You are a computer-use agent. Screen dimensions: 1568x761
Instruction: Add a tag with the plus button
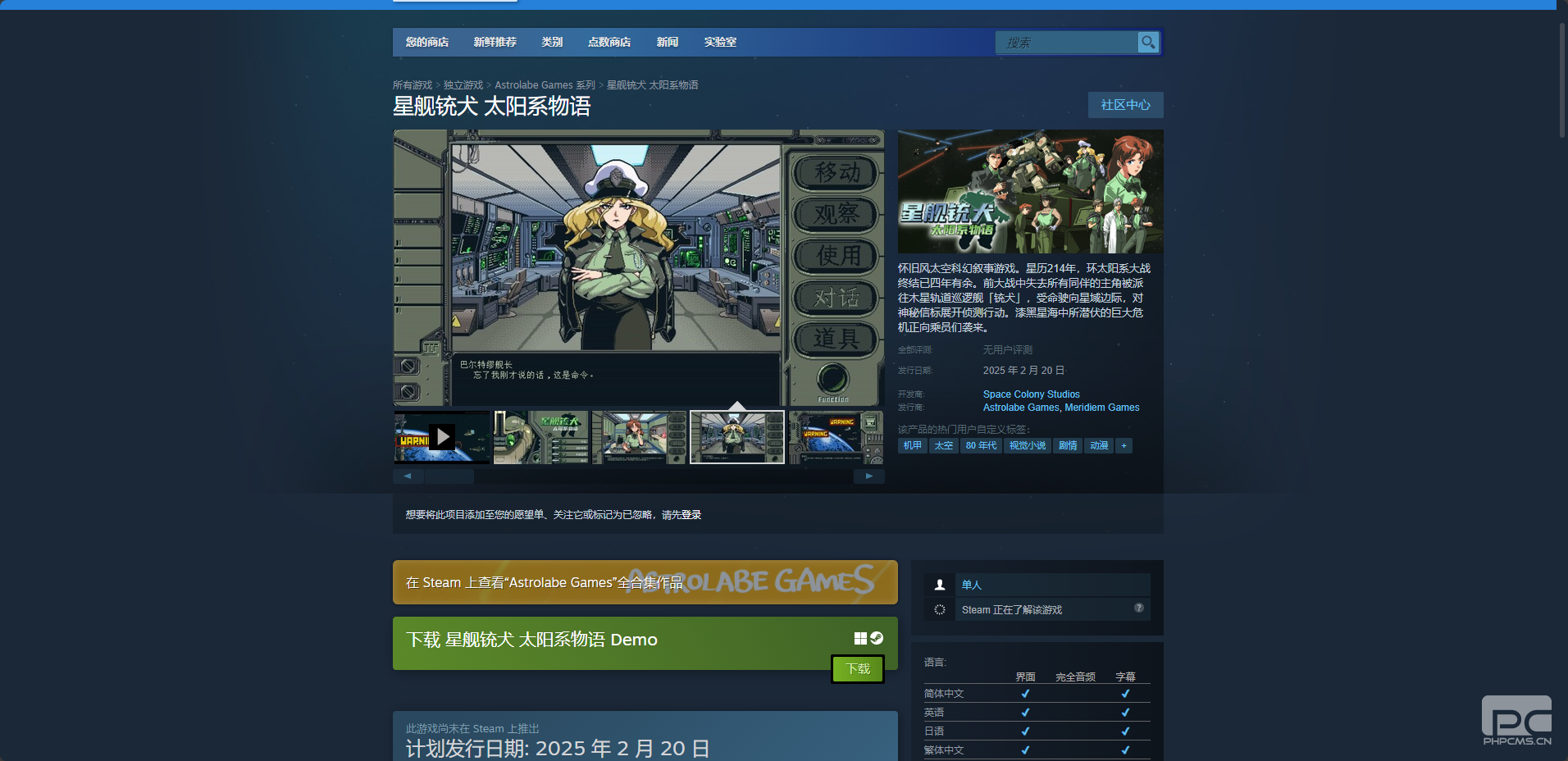click(1124, 445)
